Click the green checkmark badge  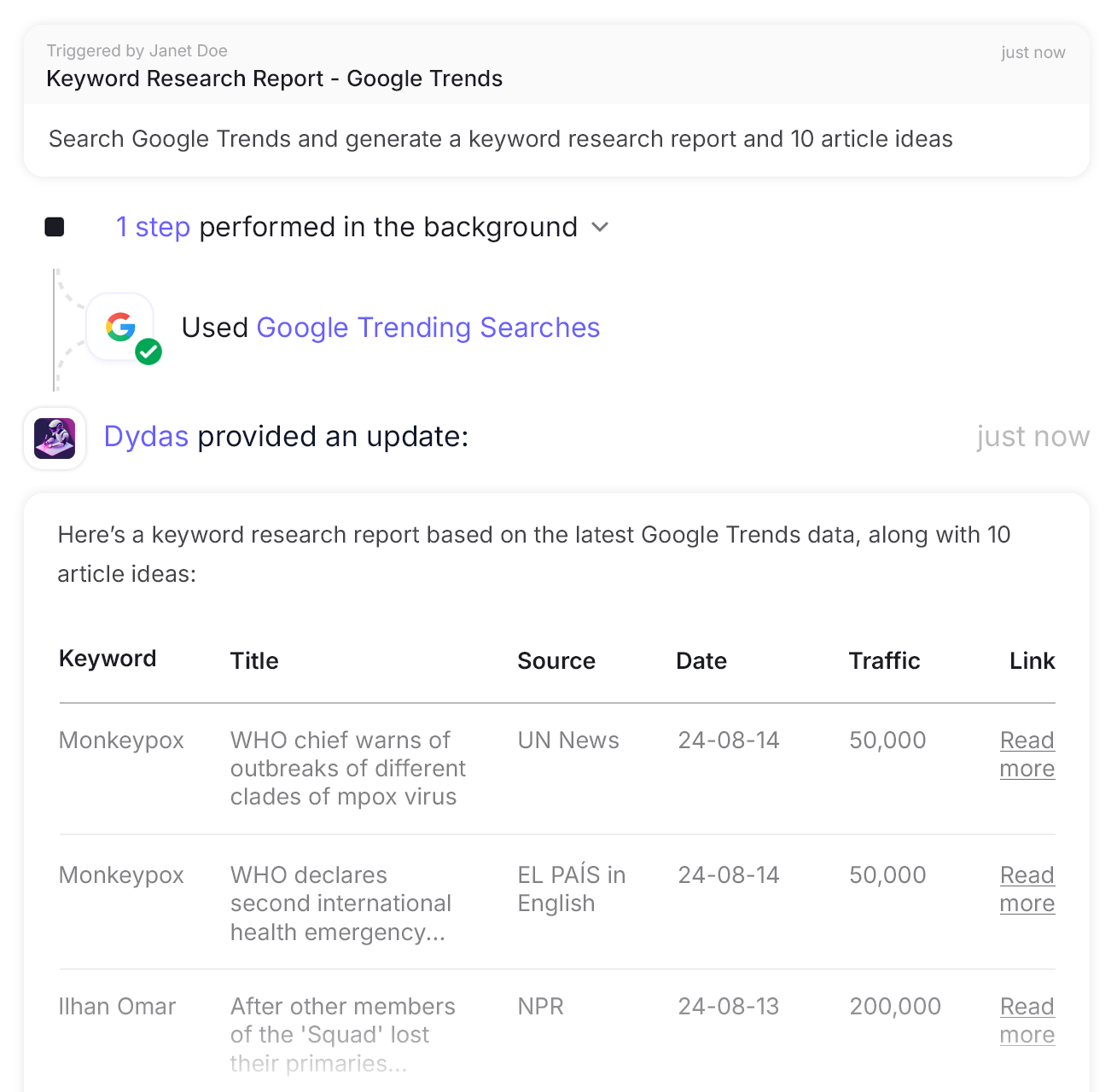click(148, 351)
